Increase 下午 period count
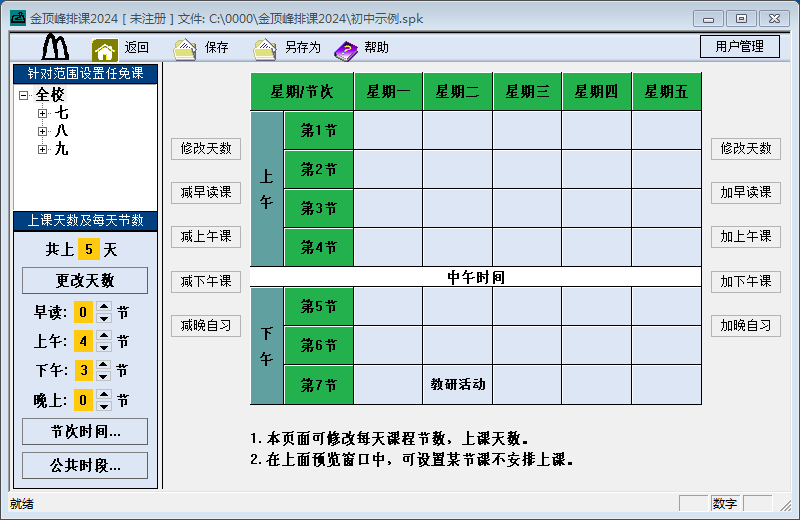 (x=104, y=365)
